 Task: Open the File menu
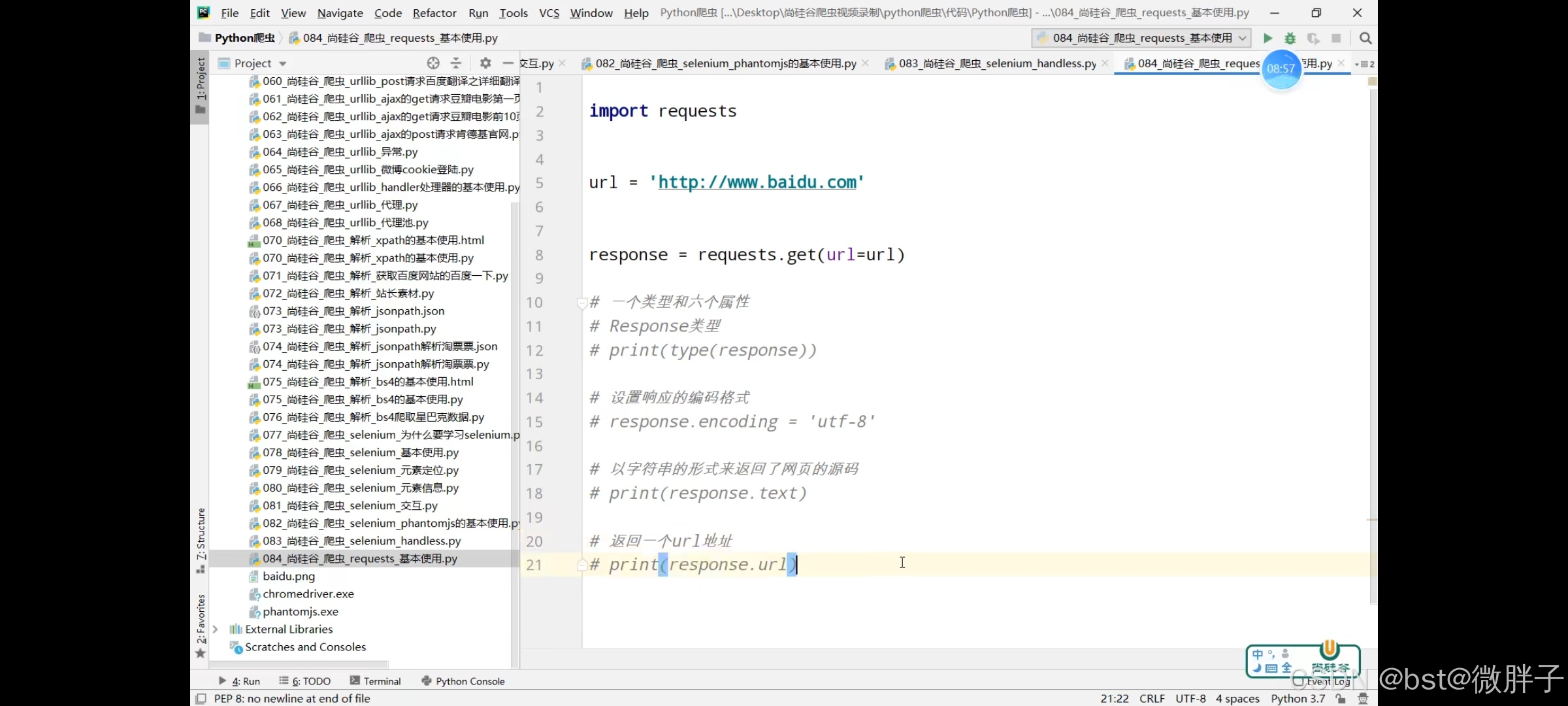[x=229, y=12]
